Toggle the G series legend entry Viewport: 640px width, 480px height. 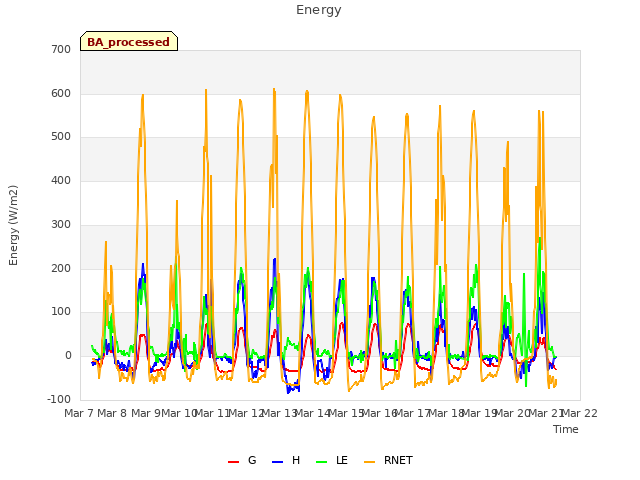click(242, 460)
